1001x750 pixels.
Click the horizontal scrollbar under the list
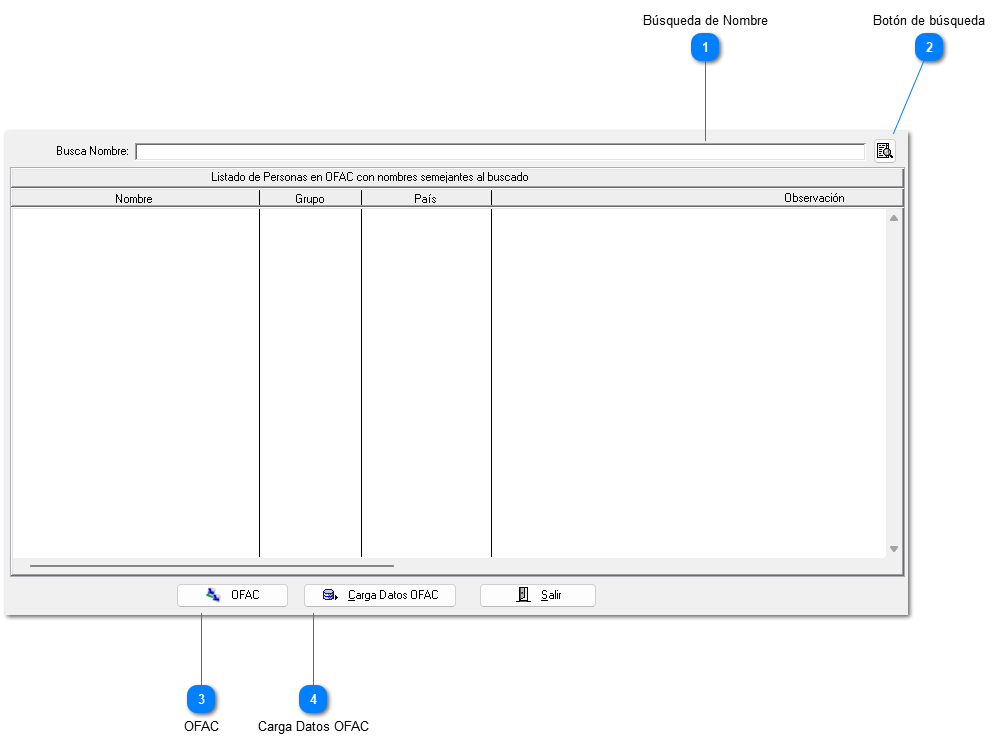(212, 566)
